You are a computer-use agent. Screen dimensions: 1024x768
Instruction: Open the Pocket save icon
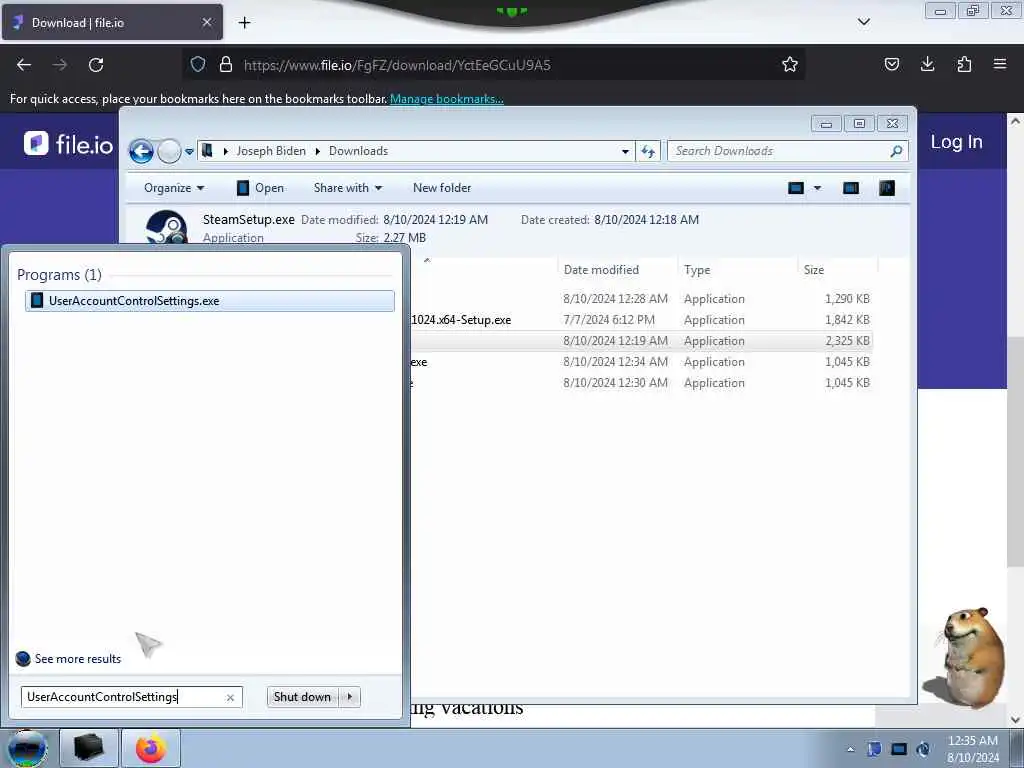tap(891, 65)
